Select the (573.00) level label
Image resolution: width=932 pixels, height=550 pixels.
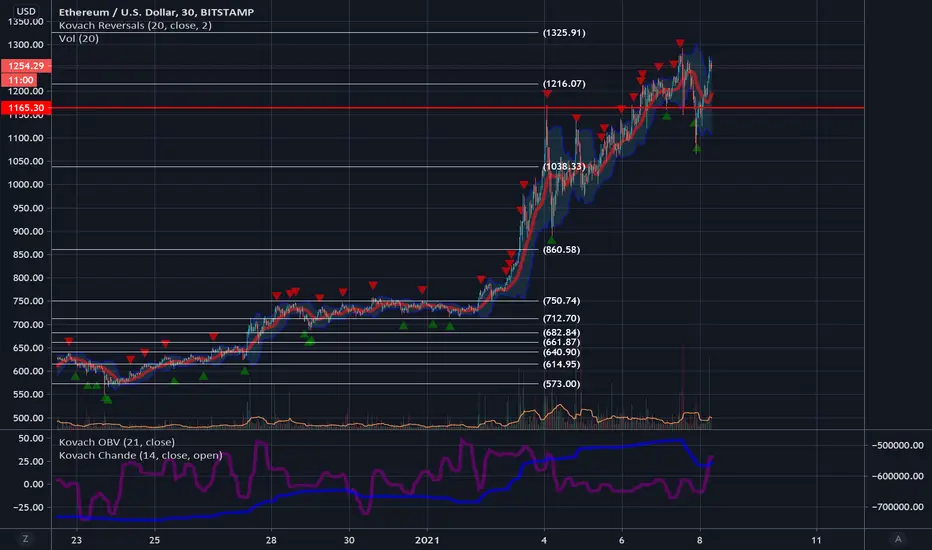pyautogui.click(x=561, y=384)
